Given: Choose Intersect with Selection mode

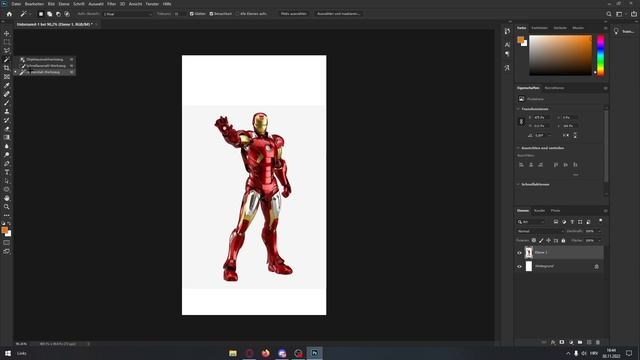Looking at the screenshot, I should [67, 14].
